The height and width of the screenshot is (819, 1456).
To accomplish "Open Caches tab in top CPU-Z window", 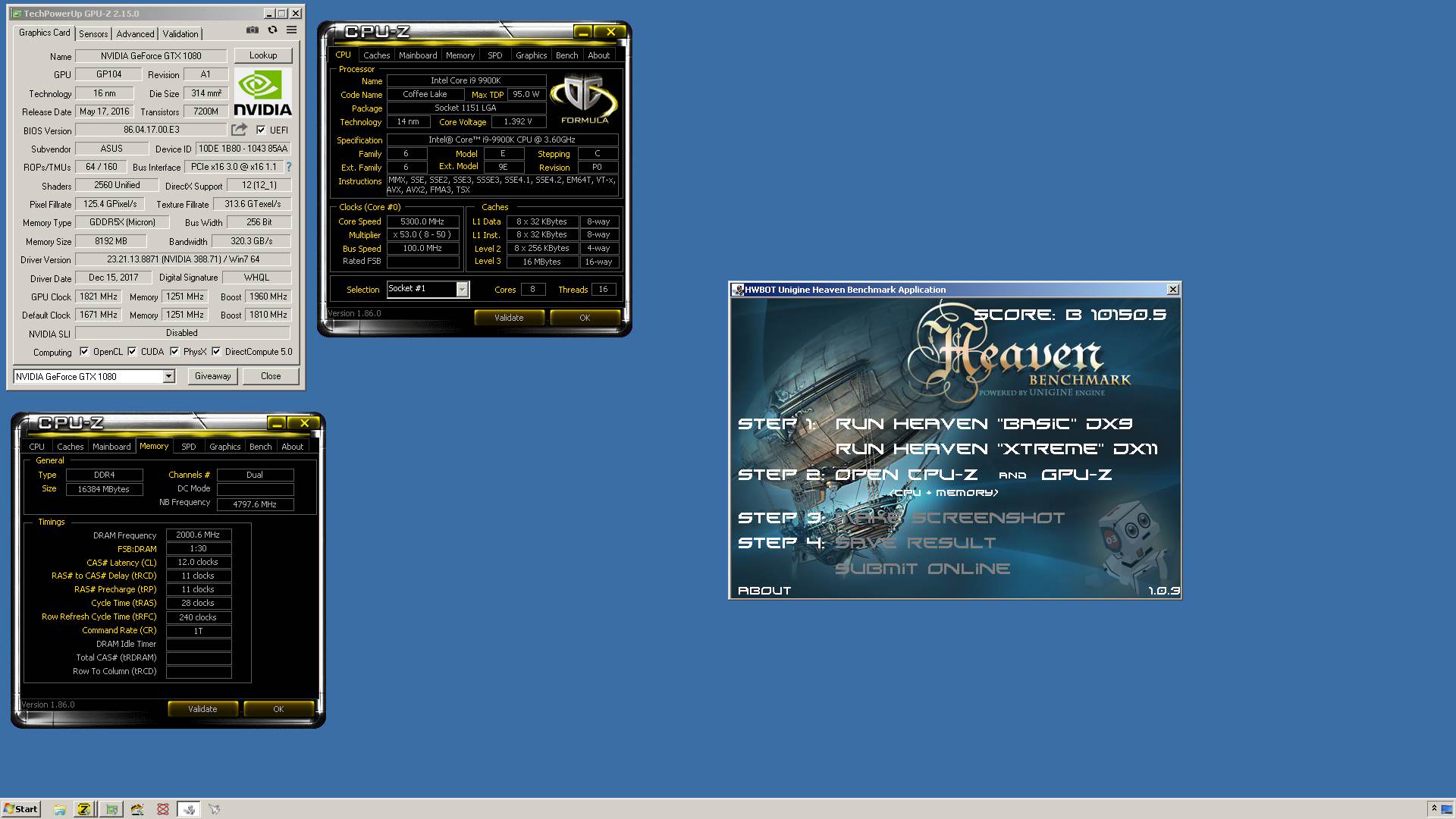I will pyautogui.click(x=376, y=55).
